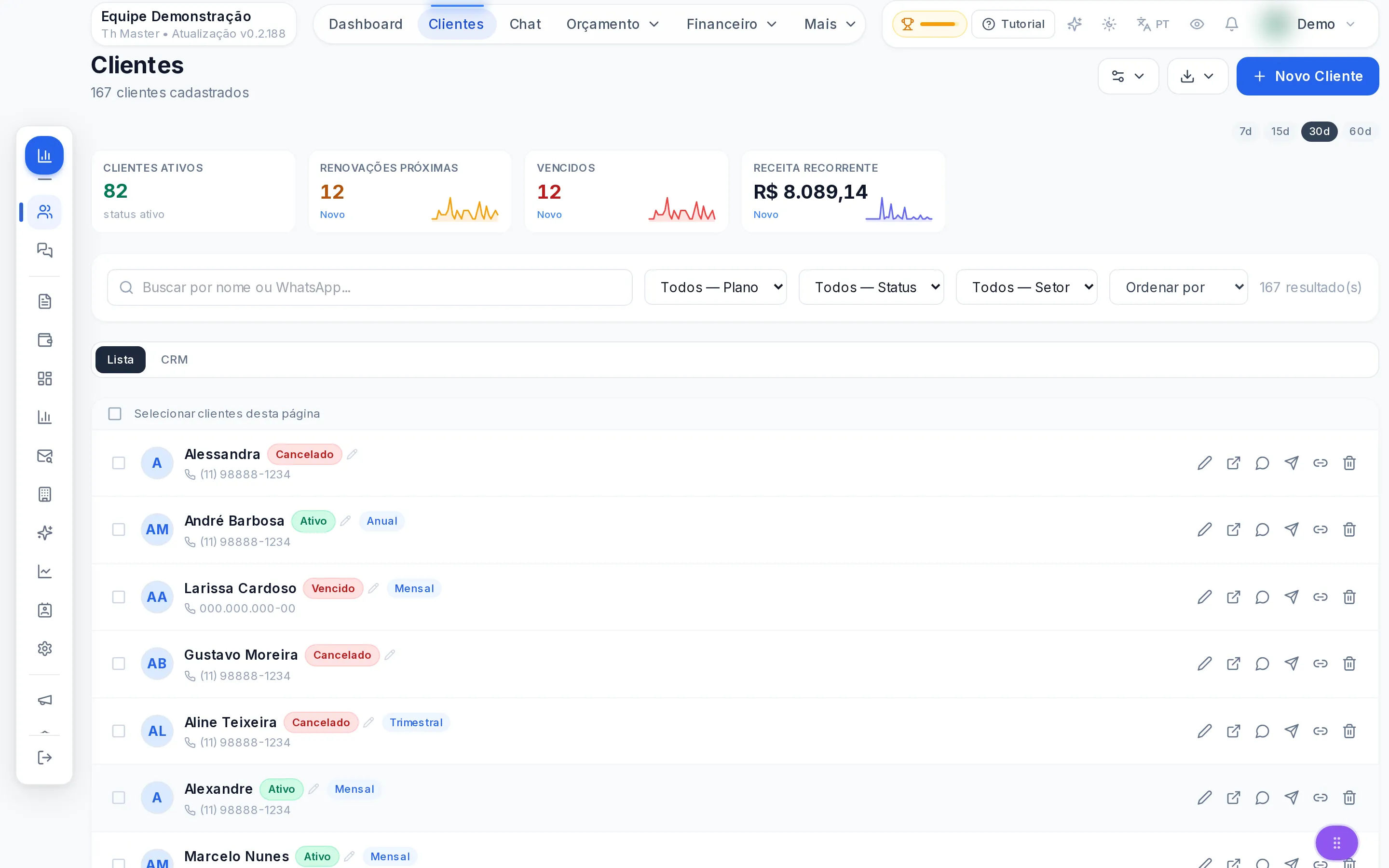The height and width of the screenshot is (868, 1389).
Task: Click the purple floating grid button
Action: click(x=1336, y=843)
